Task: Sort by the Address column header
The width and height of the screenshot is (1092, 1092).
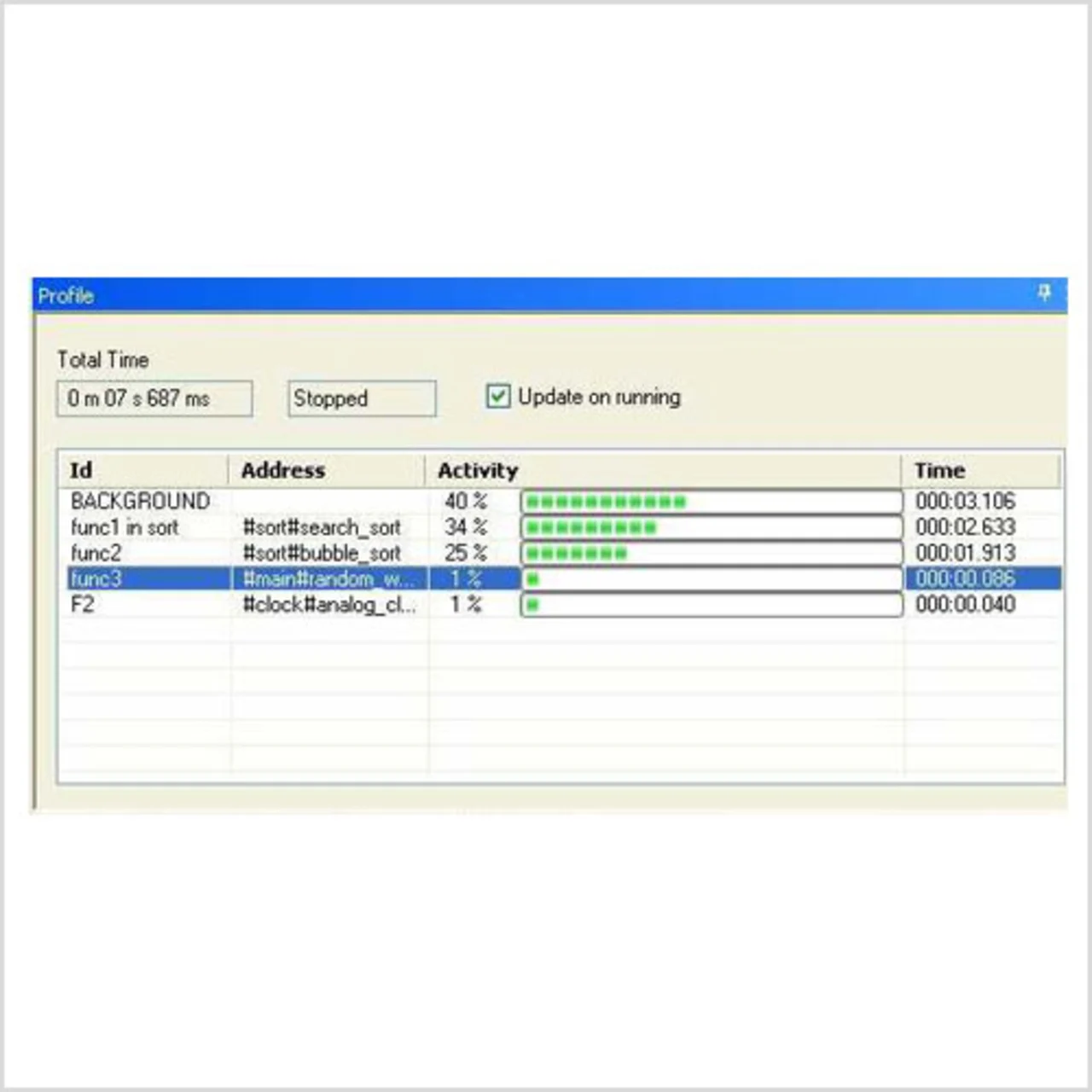Action: tap(327, 470)
